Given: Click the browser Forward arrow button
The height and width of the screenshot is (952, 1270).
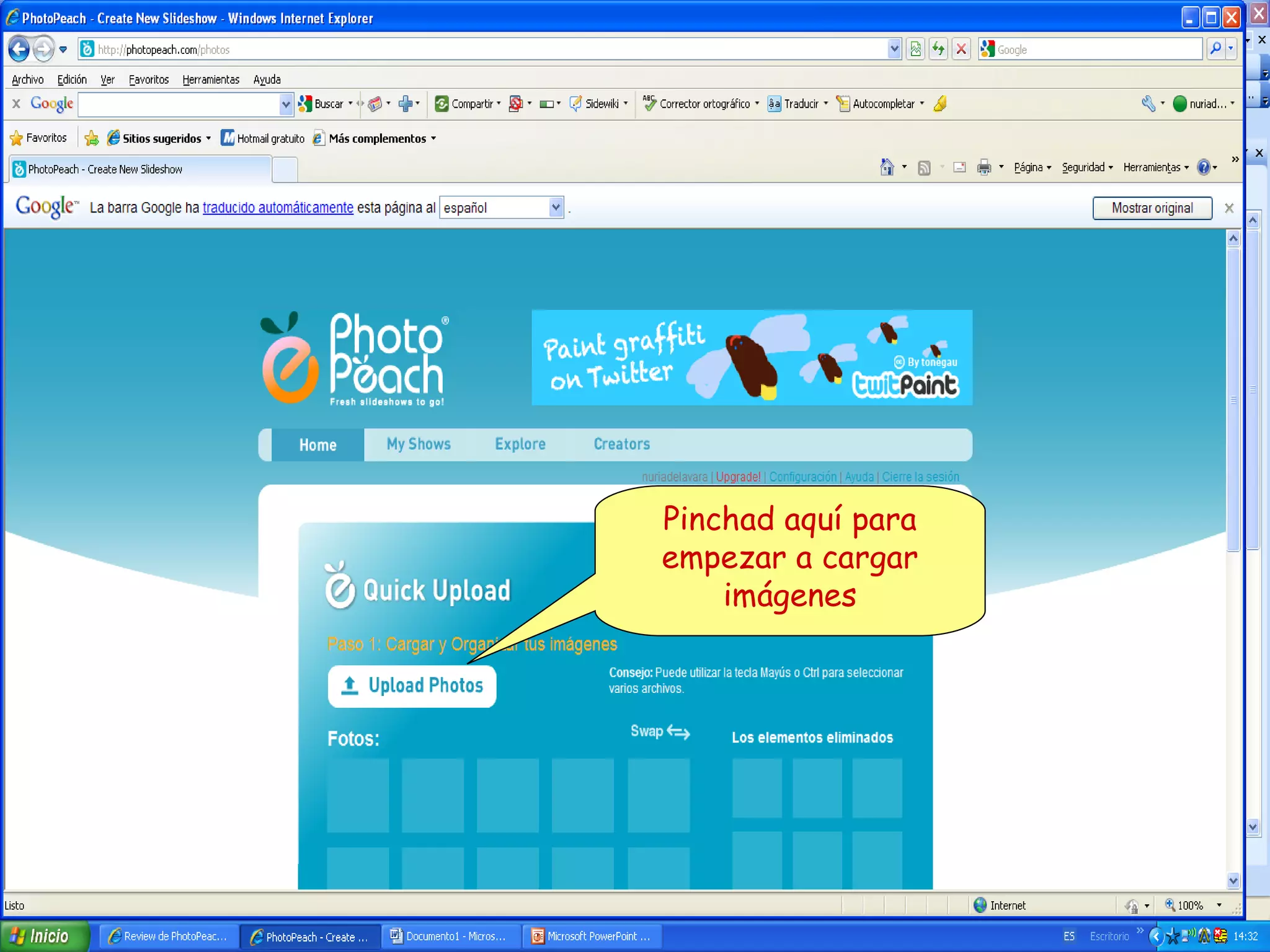Looking at the screenshot, I should point(43,49).
